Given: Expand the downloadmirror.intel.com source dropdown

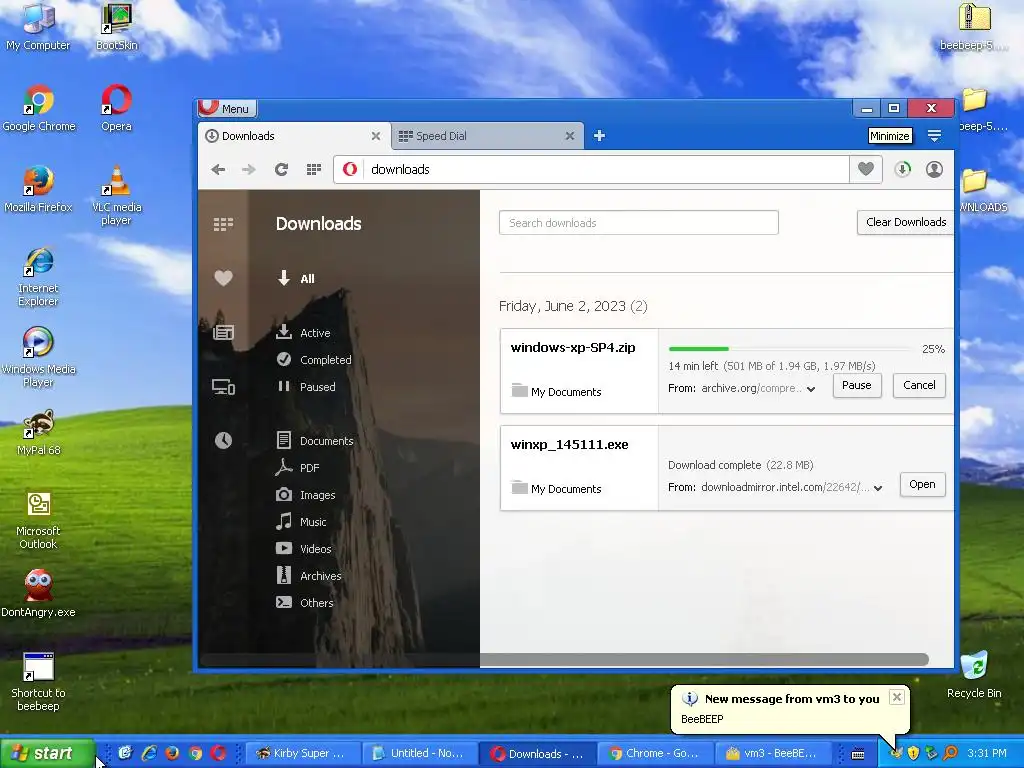Looking at the screenshot, I should point(878,488).
